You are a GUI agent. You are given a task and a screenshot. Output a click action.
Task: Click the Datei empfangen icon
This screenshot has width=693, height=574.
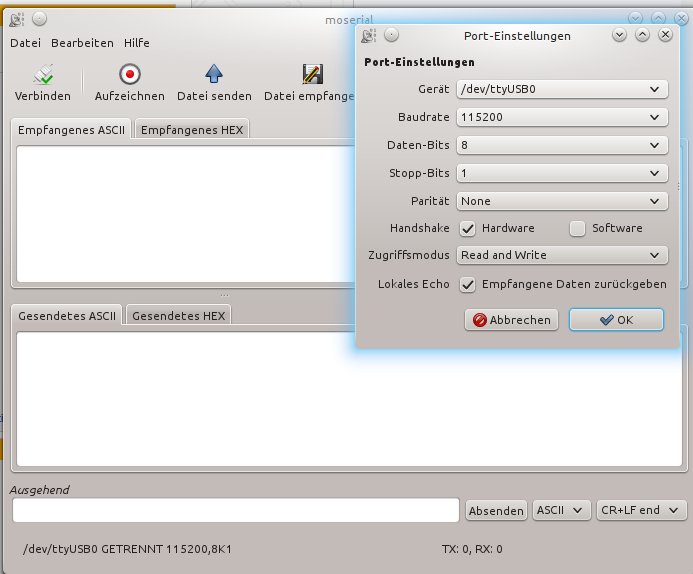pos(312,74)
